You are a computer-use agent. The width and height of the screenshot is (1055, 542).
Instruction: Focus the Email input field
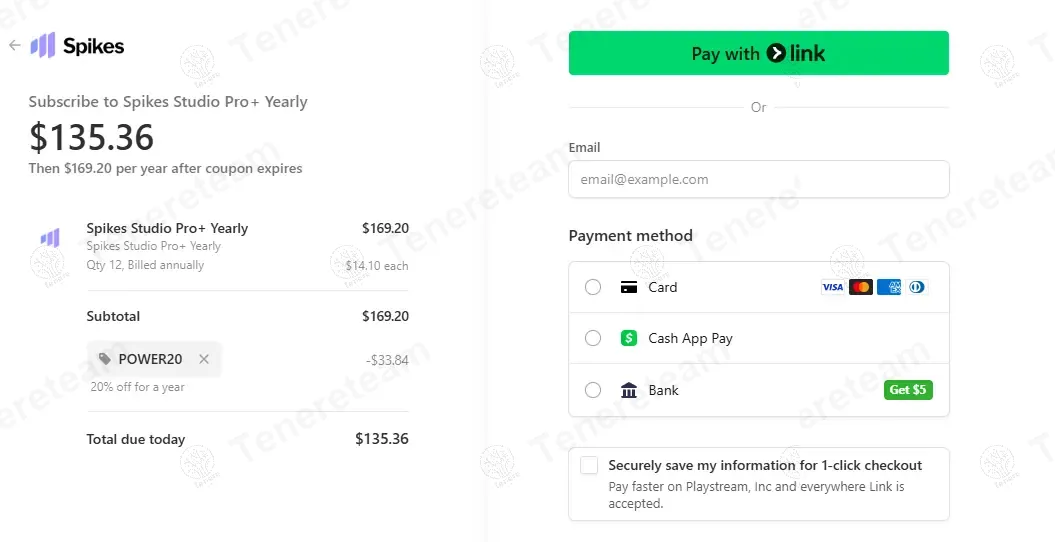coord(758,180)
